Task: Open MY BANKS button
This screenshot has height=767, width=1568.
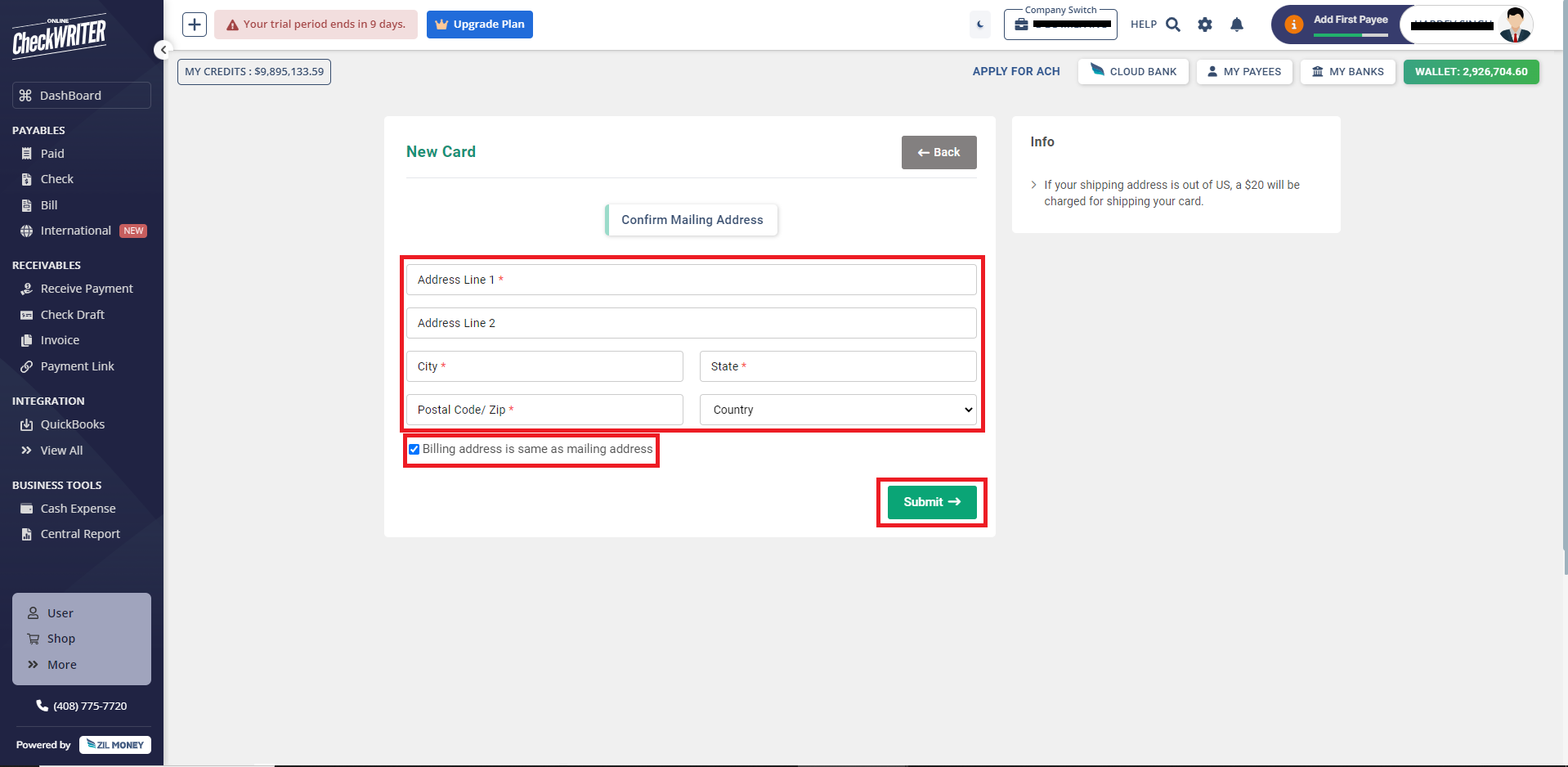Action: (x=1348, y=72)
